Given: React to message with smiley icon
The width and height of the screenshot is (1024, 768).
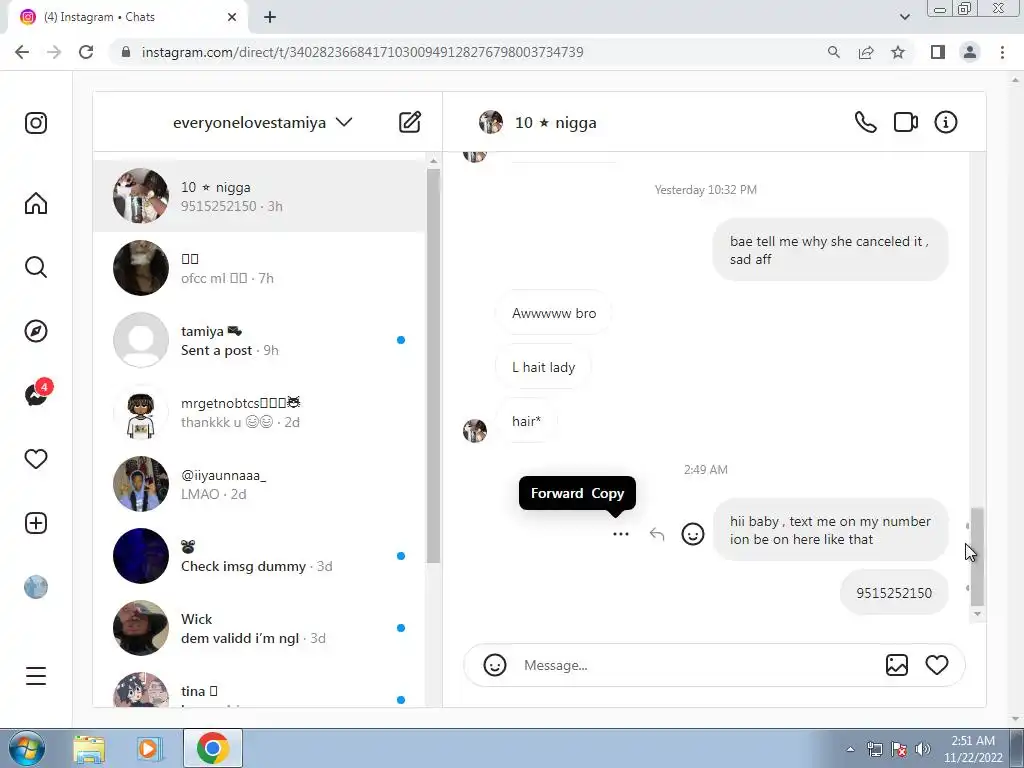Looking at the screenshot, I should (693, 534).
